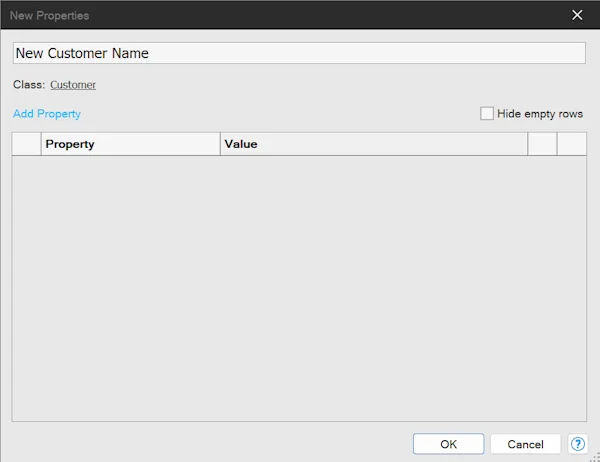This screenshot has width=600, height=462.
Task: Enable the Hide empty rows checkbox
Action: pyautogui.click(x=487, y=114)
